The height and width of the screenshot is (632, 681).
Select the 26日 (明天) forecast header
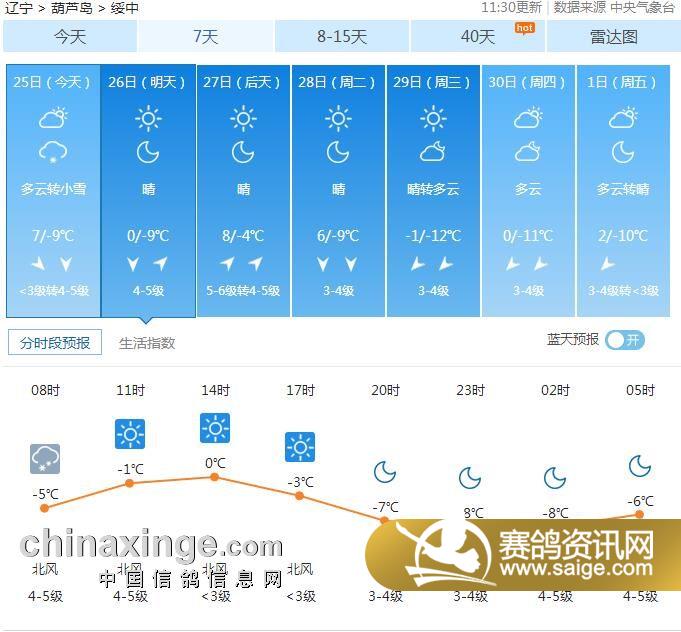point(147,82)
